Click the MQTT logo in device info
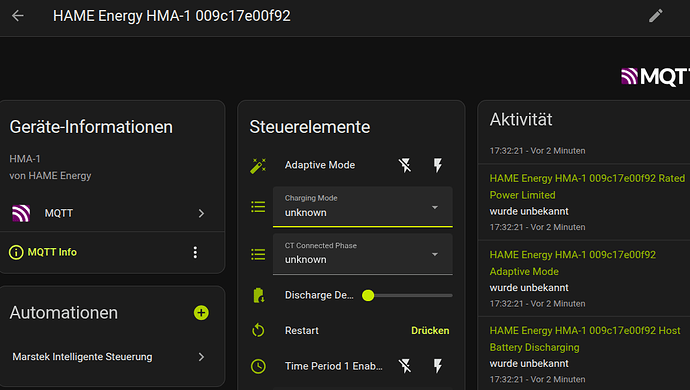 21,213
